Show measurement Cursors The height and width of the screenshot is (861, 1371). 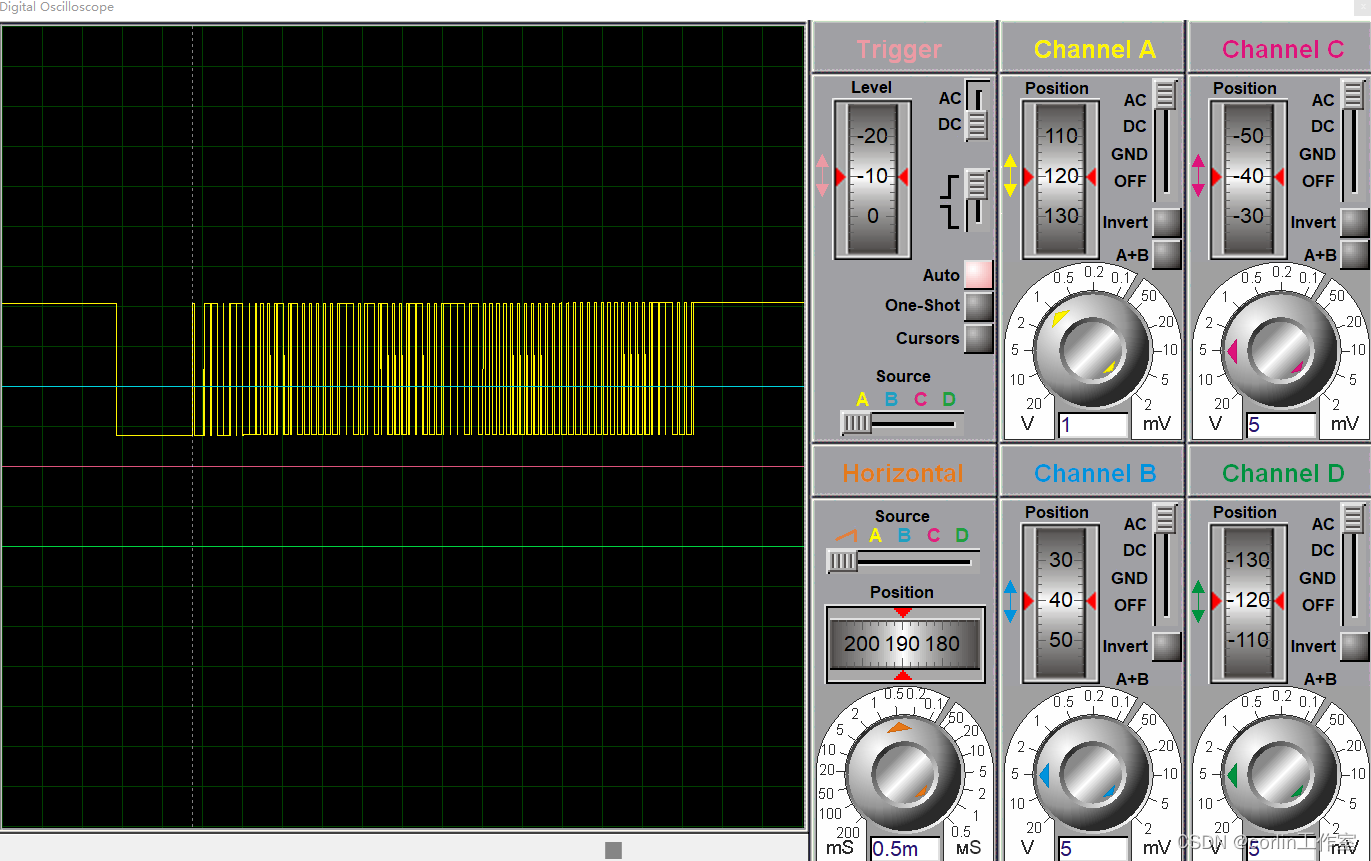tap(979, 339)
